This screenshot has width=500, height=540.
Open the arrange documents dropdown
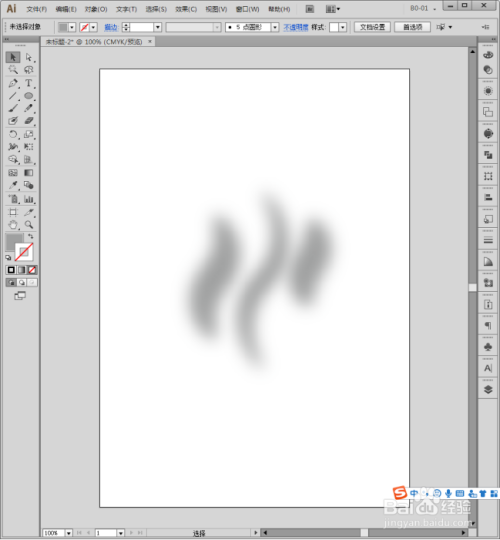pos(333,9)
